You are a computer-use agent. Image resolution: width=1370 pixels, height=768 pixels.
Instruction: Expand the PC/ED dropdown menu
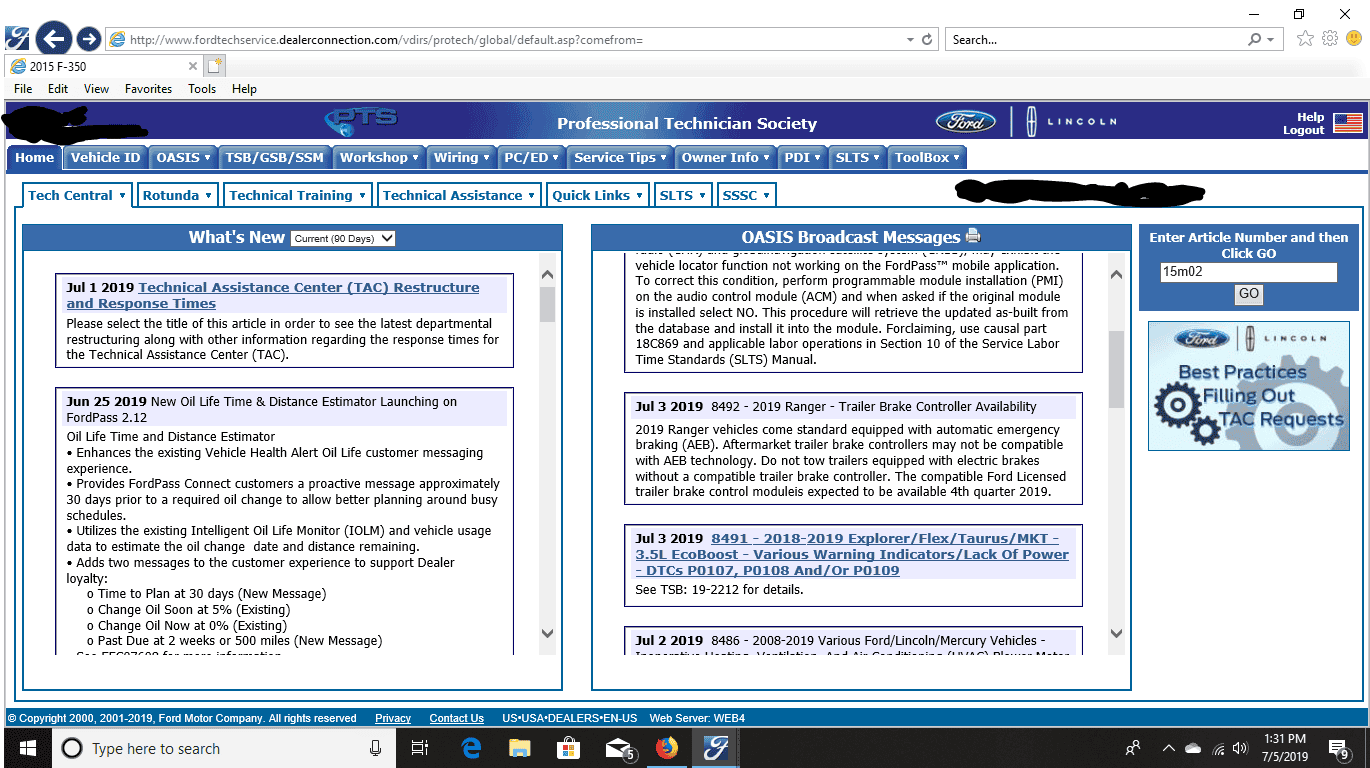(532, 157)
